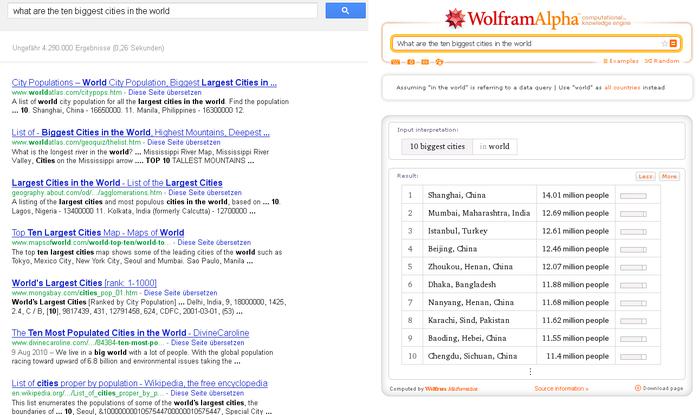Screen dimensions: 699x415
Task: Click the Random link in WolframAlpha
Action: coord(662,61)
